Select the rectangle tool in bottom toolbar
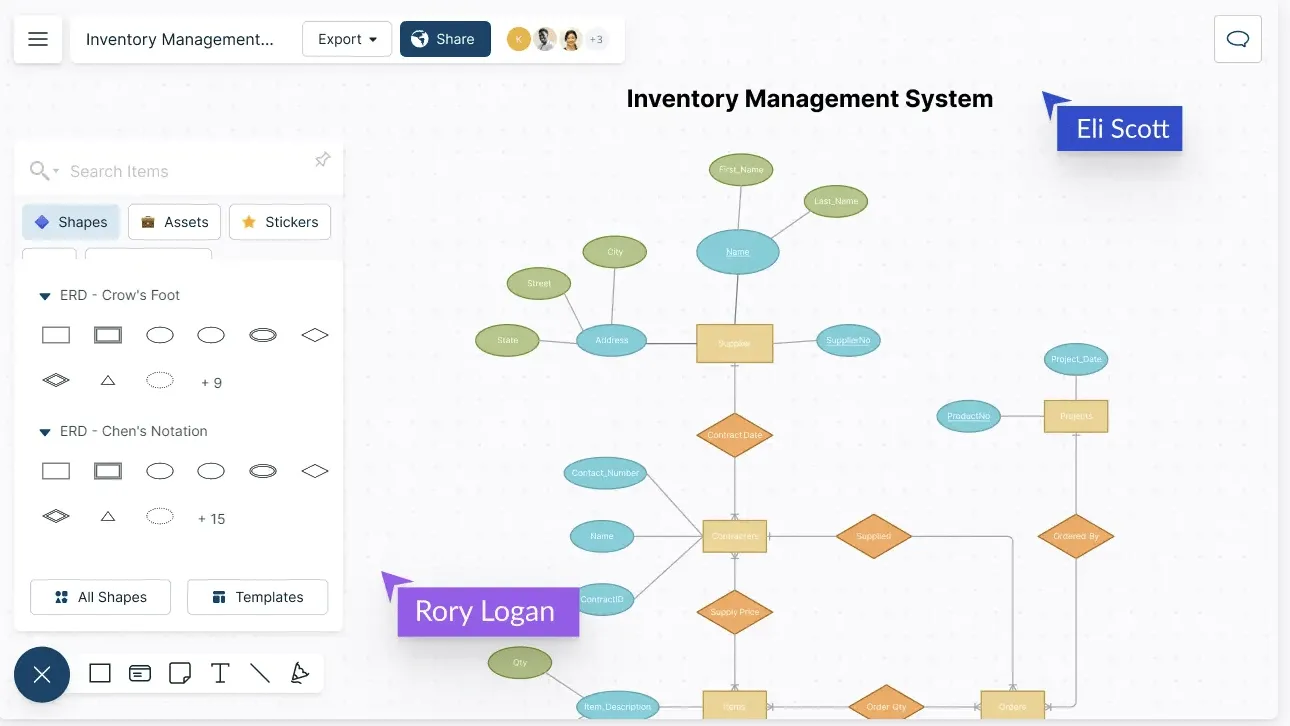The image size is (1290, 726). click(x=100, y=673)
